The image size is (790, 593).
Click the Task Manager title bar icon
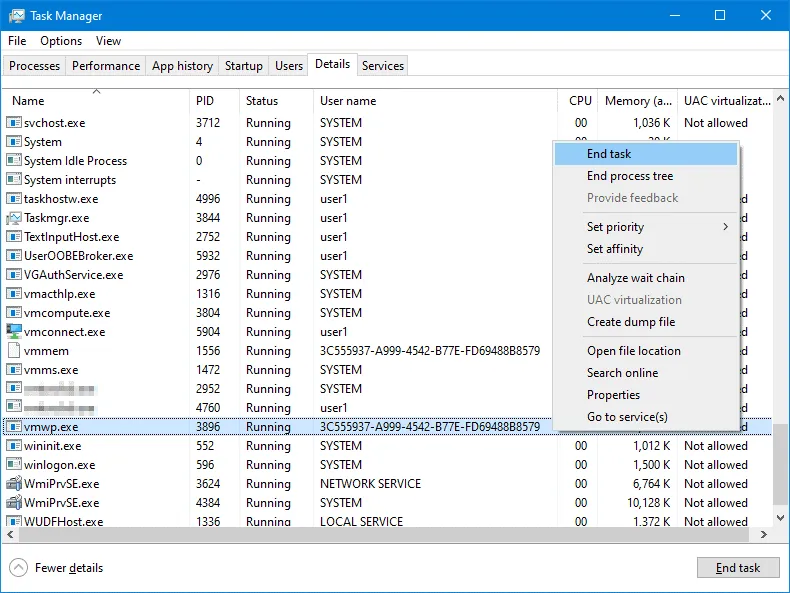click(x=17, y=16)
